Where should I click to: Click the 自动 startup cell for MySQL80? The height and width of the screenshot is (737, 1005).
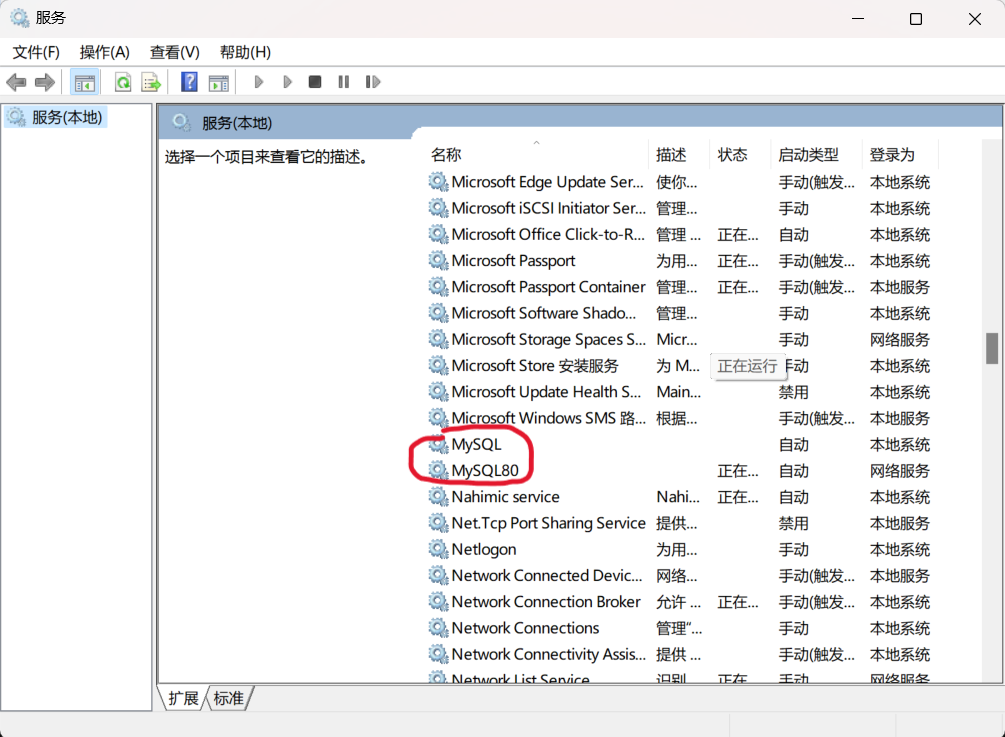point(793,471)
